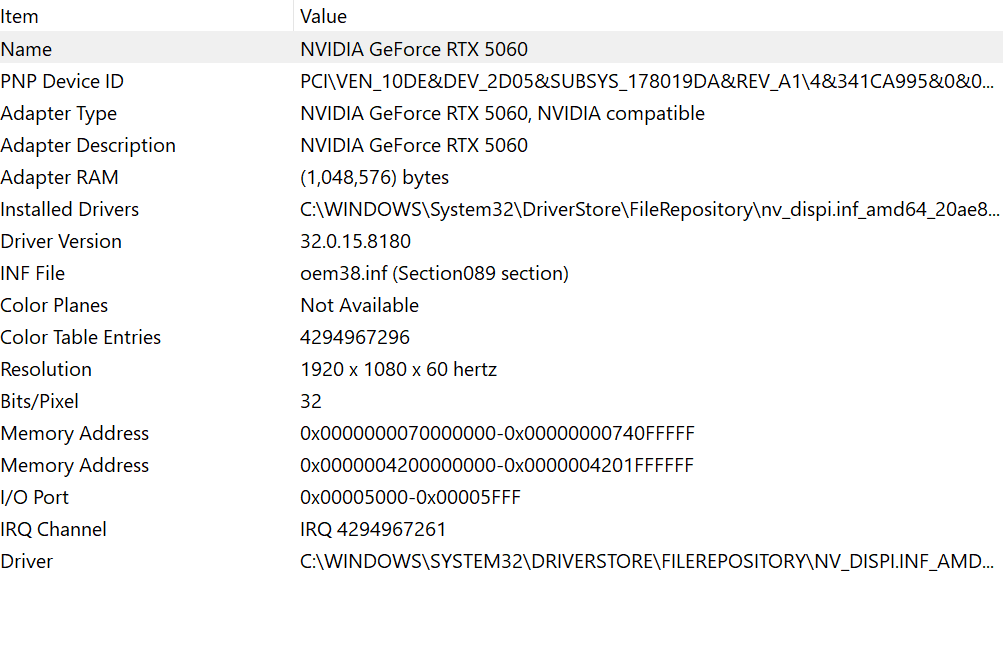Click the Item column header
The height and width of the screenshot is (666, 1003).
coord(20,16)
